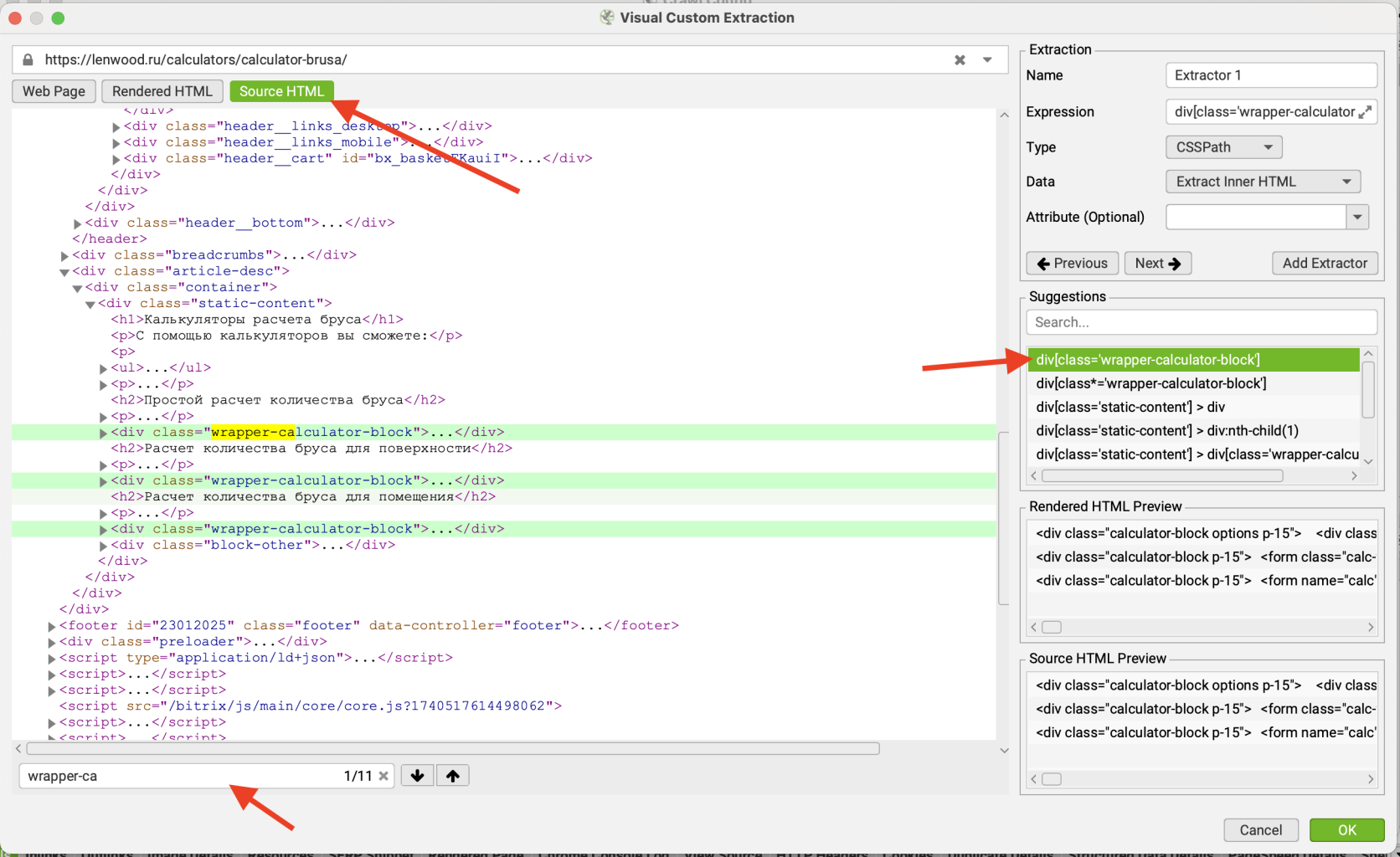This screenshot has height=857, width=1400.
Task: Click the padlock icon beside the URL
Action: 28,60
